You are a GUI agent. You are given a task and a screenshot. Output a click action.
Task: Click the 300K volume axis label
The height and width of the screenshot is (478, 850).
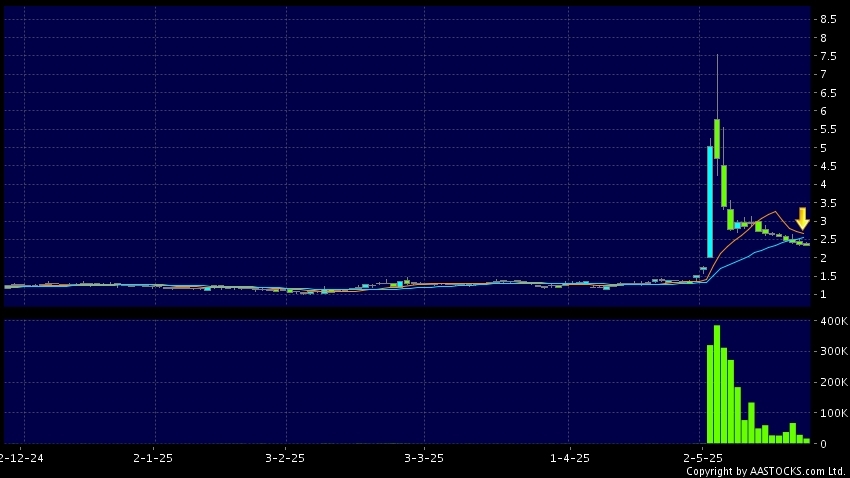[x=834, y=351]
